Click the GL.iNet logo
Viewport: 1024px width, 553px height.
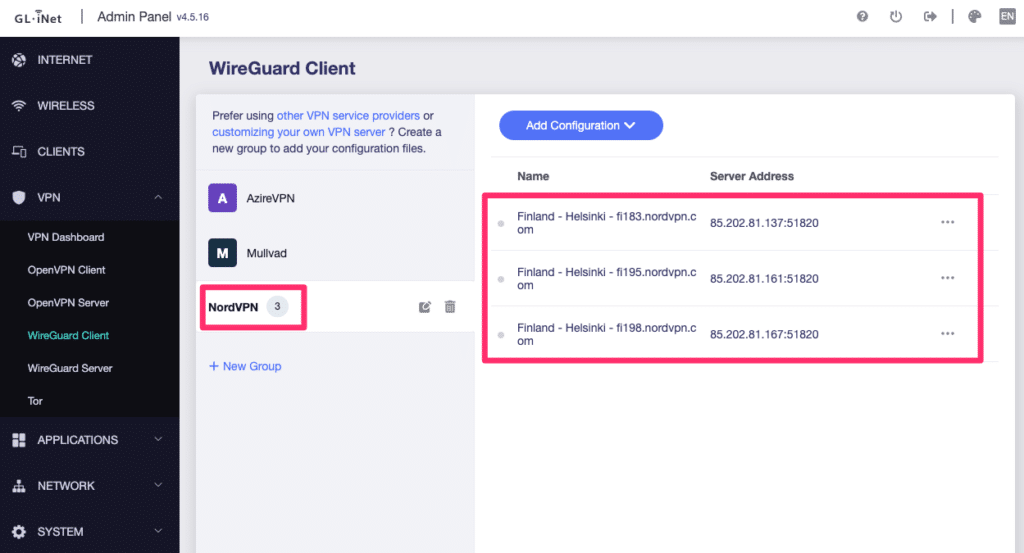coord(38,17)
